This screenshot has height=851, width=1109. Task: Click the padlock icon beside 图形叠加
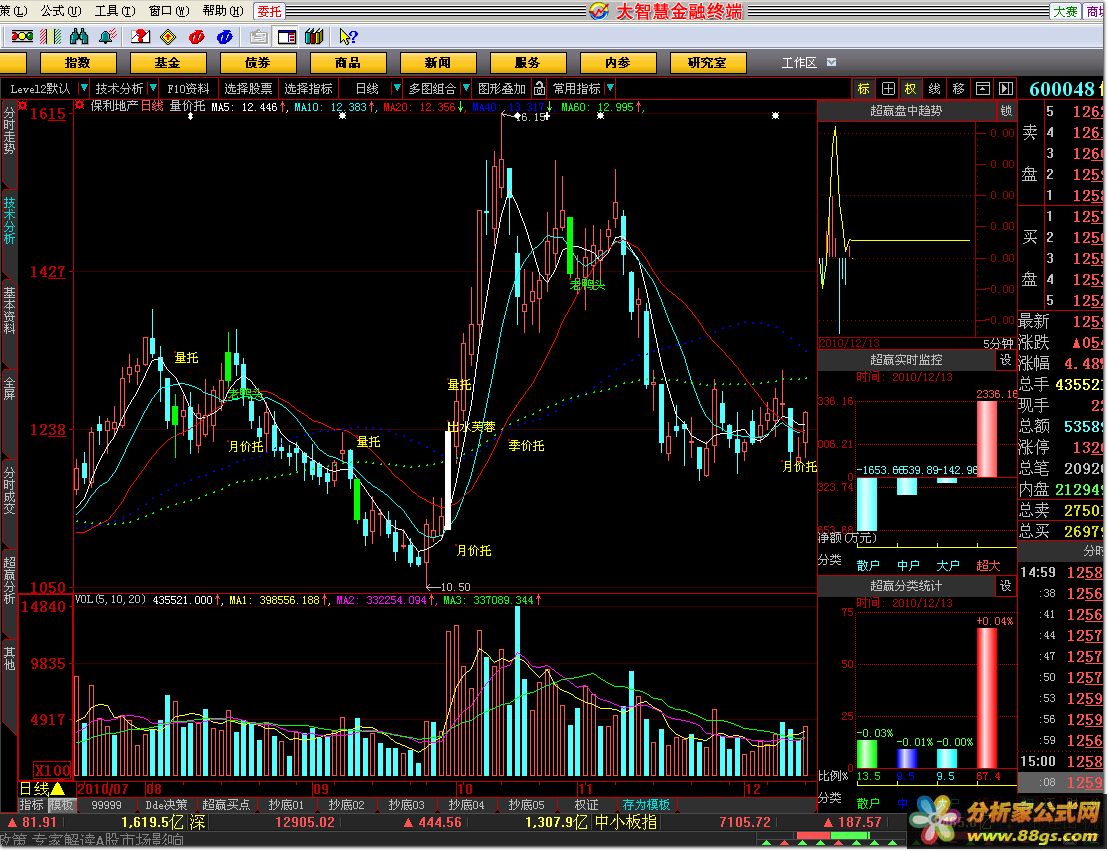[x=540, y=88]
